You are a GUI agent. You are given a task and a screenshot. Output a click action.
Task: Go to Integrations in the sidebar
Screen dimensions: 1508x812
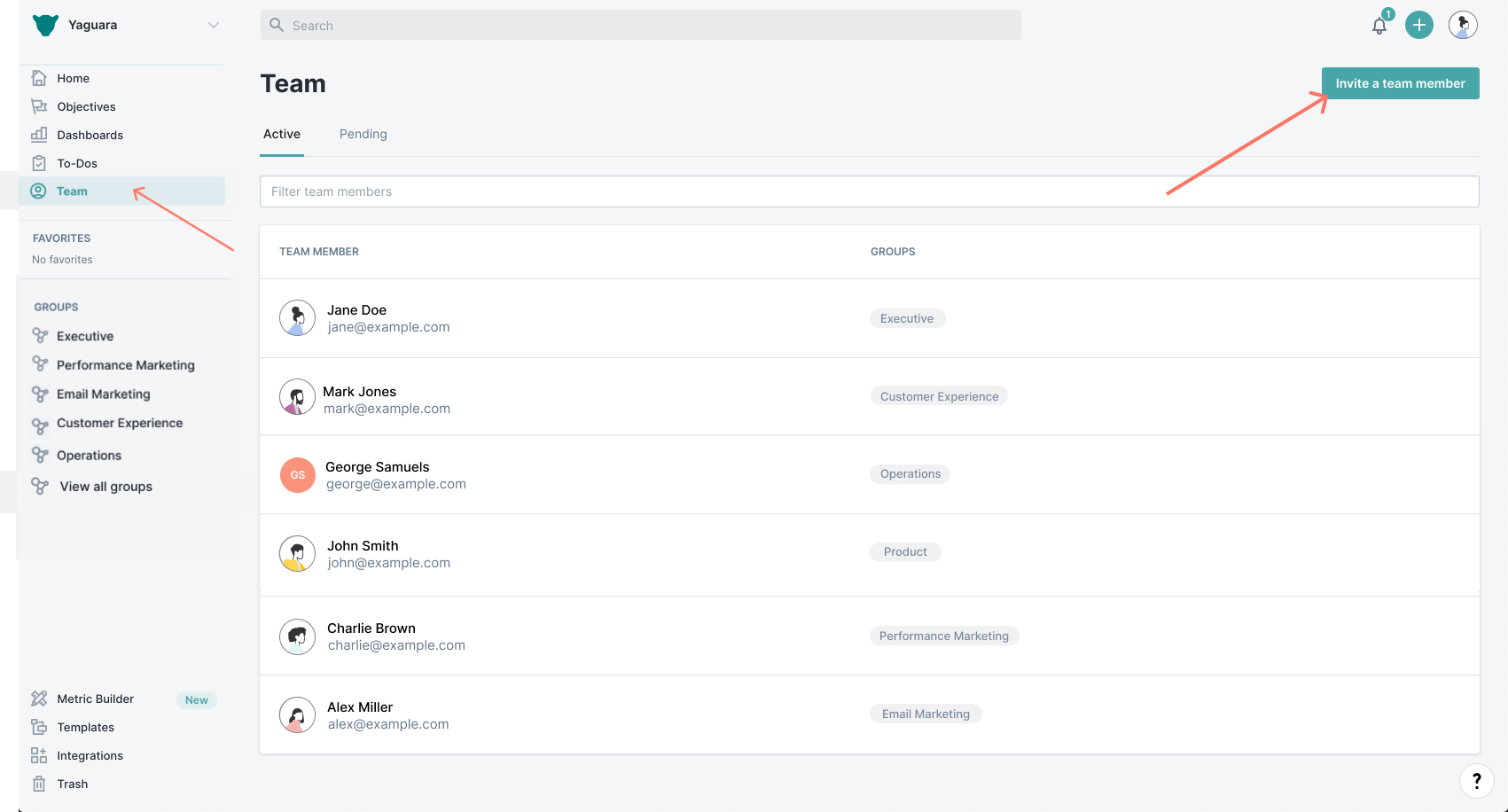pyautogui.click(x=90, y=755)
